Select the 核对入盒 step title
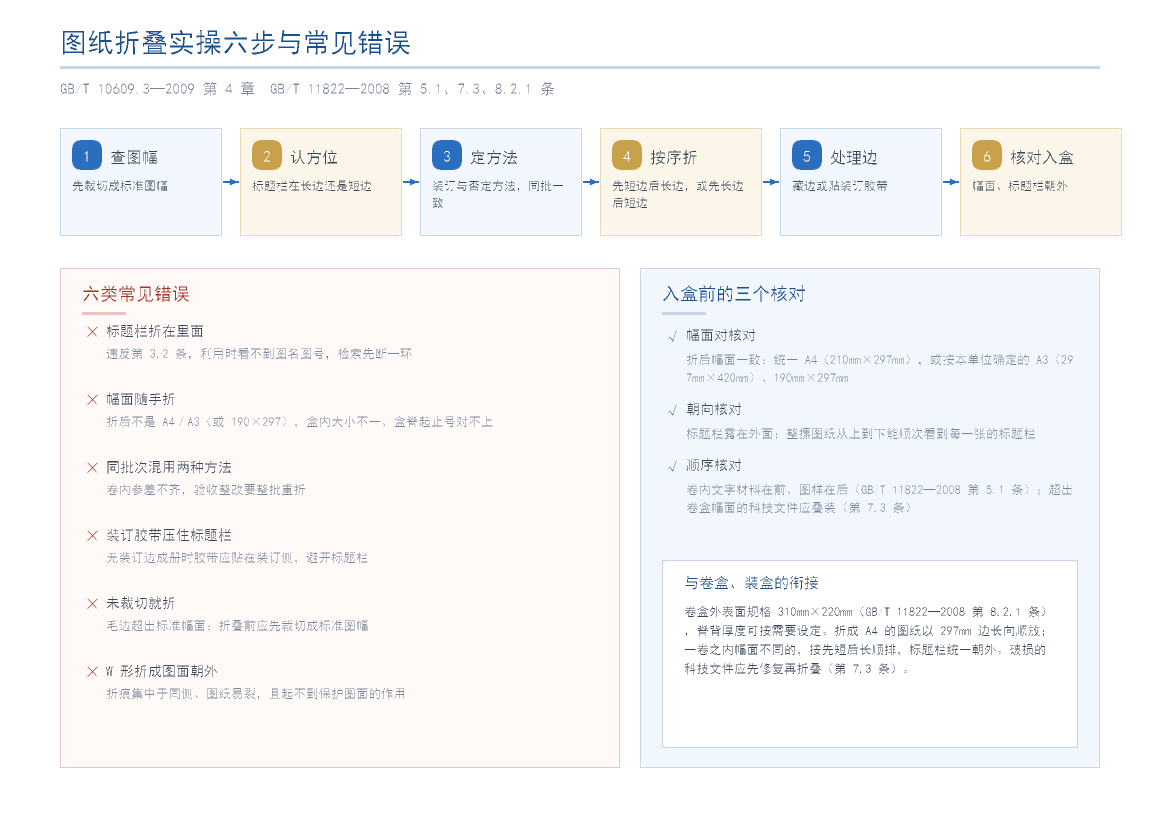1160x820 pixels. pyautogui.click(x=1042, y=157)
